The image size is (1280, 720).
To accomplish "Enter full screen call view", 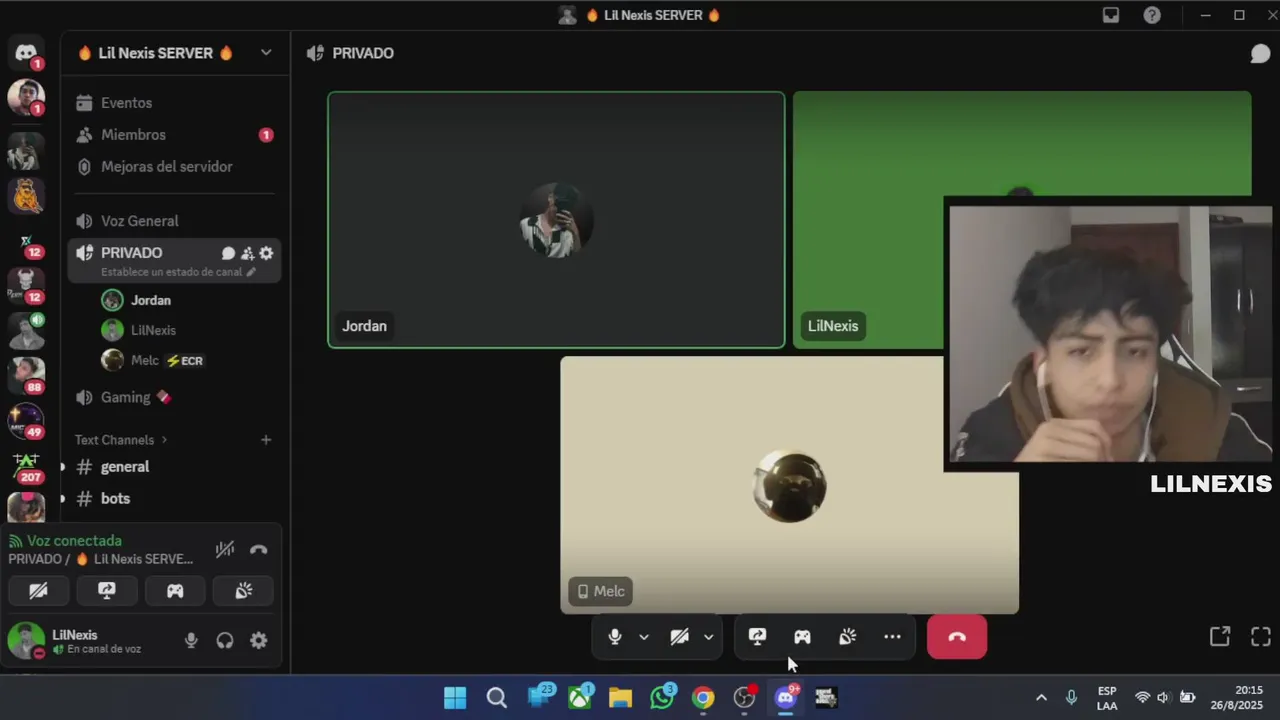I will point(1261,637).
